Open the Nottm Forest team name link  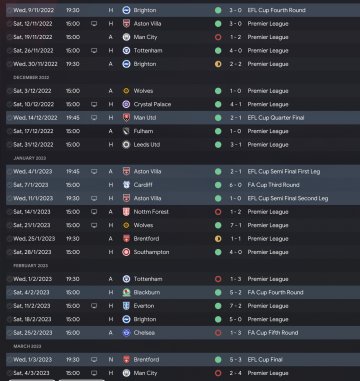point(151,212)
